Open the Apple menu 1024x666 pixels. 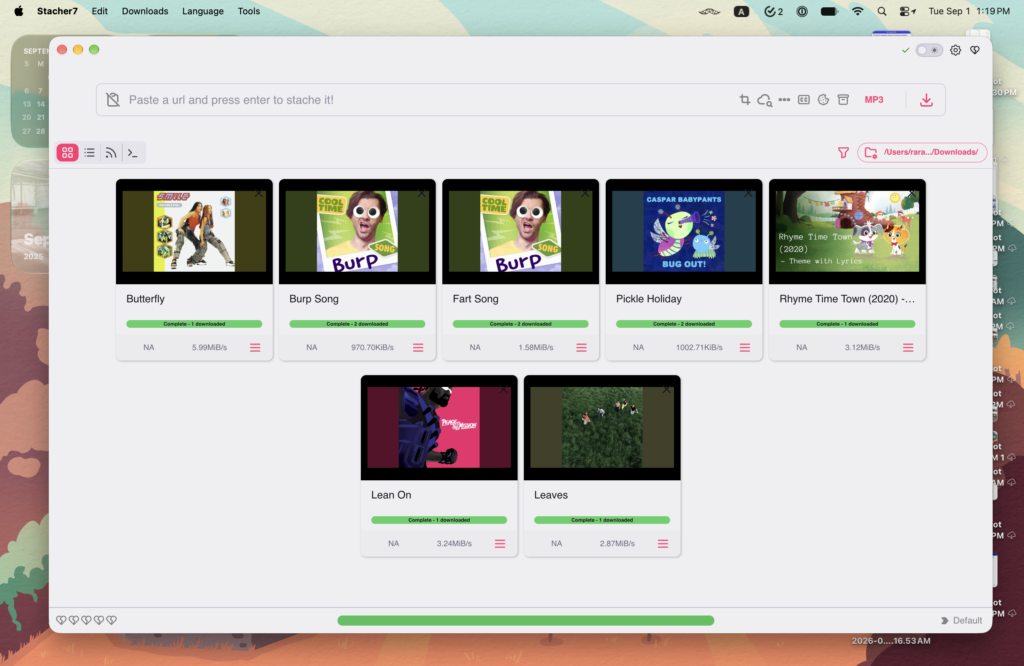tap(19, 11)
